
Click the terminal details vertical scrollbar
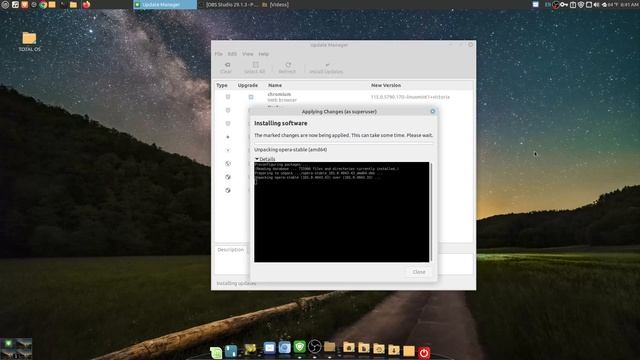431,212
